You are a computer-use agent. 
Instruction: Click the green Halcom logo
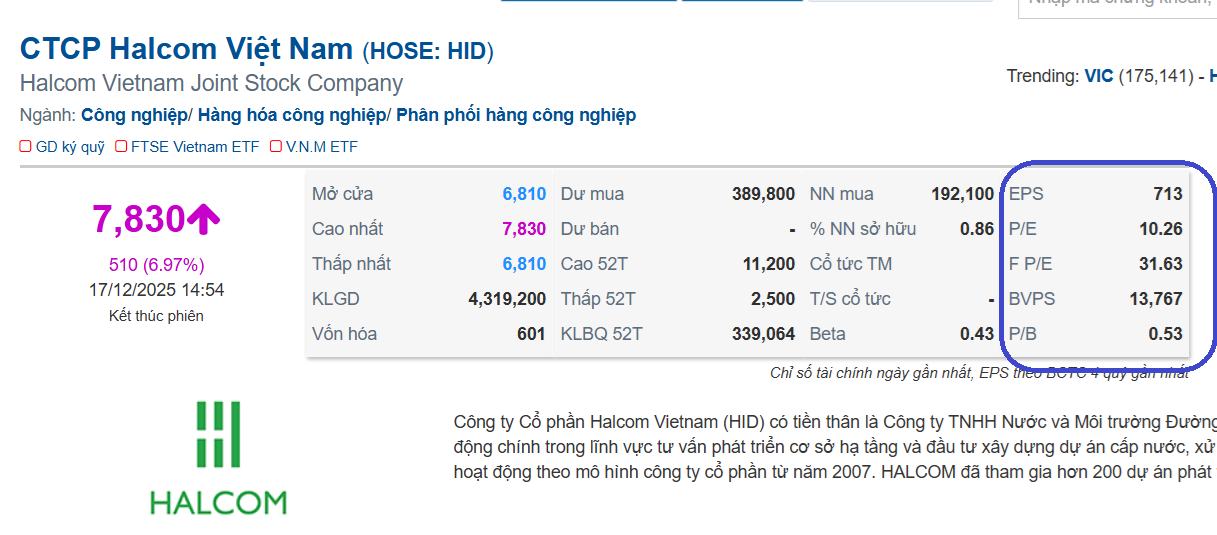218,457
